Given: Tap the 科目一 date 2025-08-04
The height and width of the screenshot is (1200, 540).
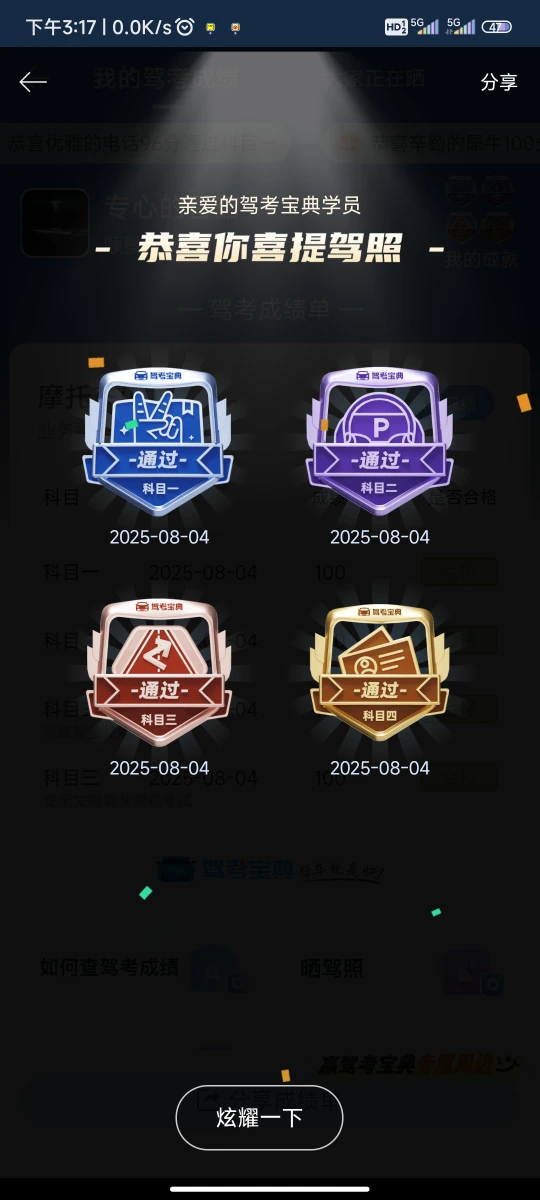Looking at the screenshot, I should 159,537.
